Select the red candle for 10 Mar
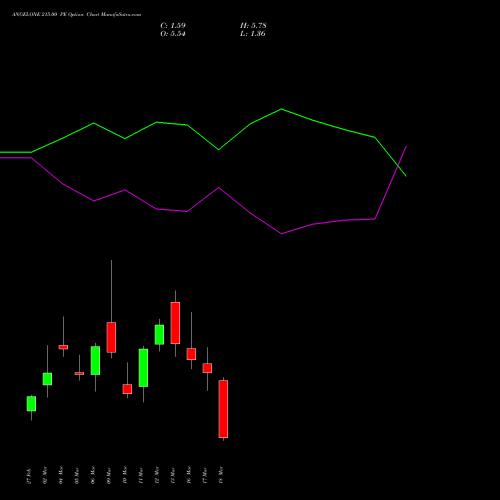 tap(127, 389)
